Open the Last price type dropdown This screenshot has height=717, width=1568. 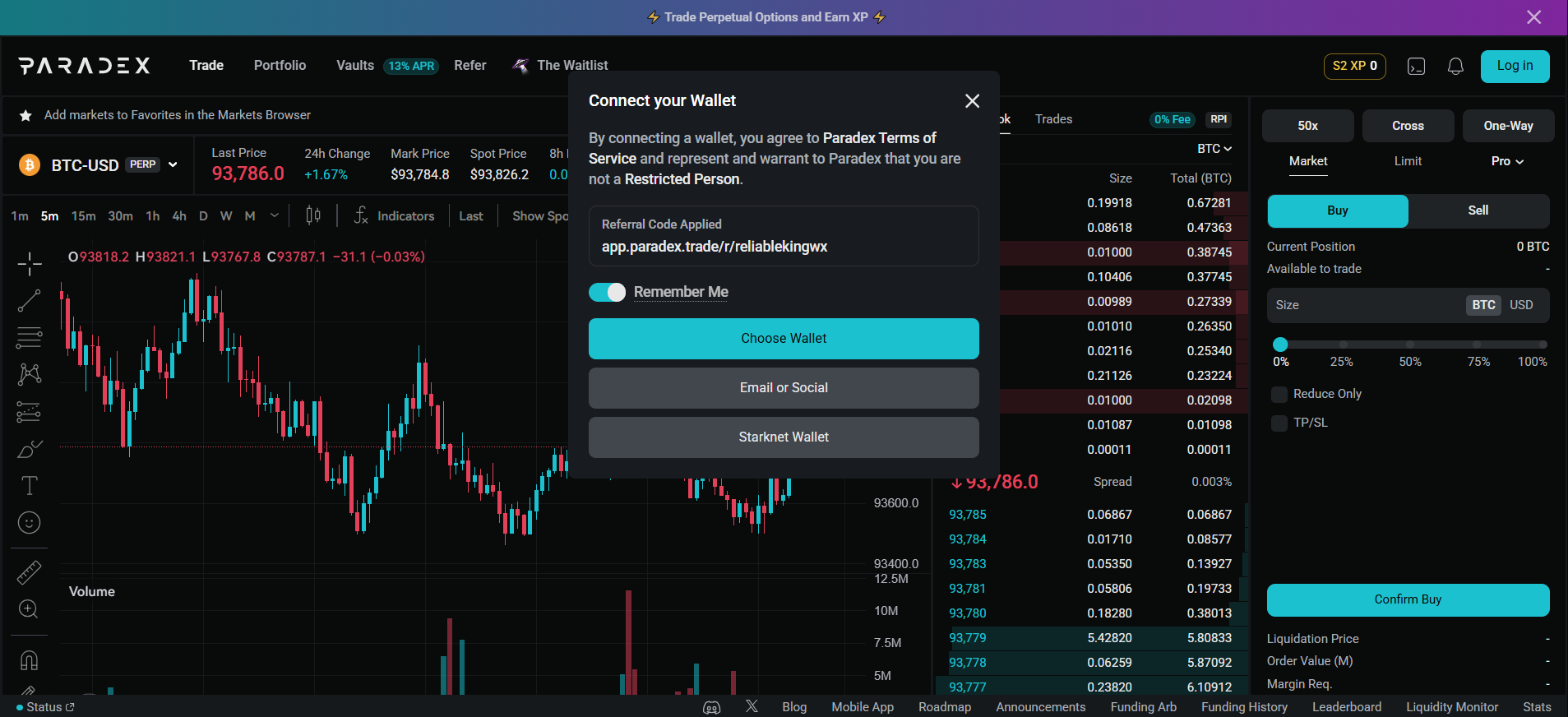click(x=471, y=216)
